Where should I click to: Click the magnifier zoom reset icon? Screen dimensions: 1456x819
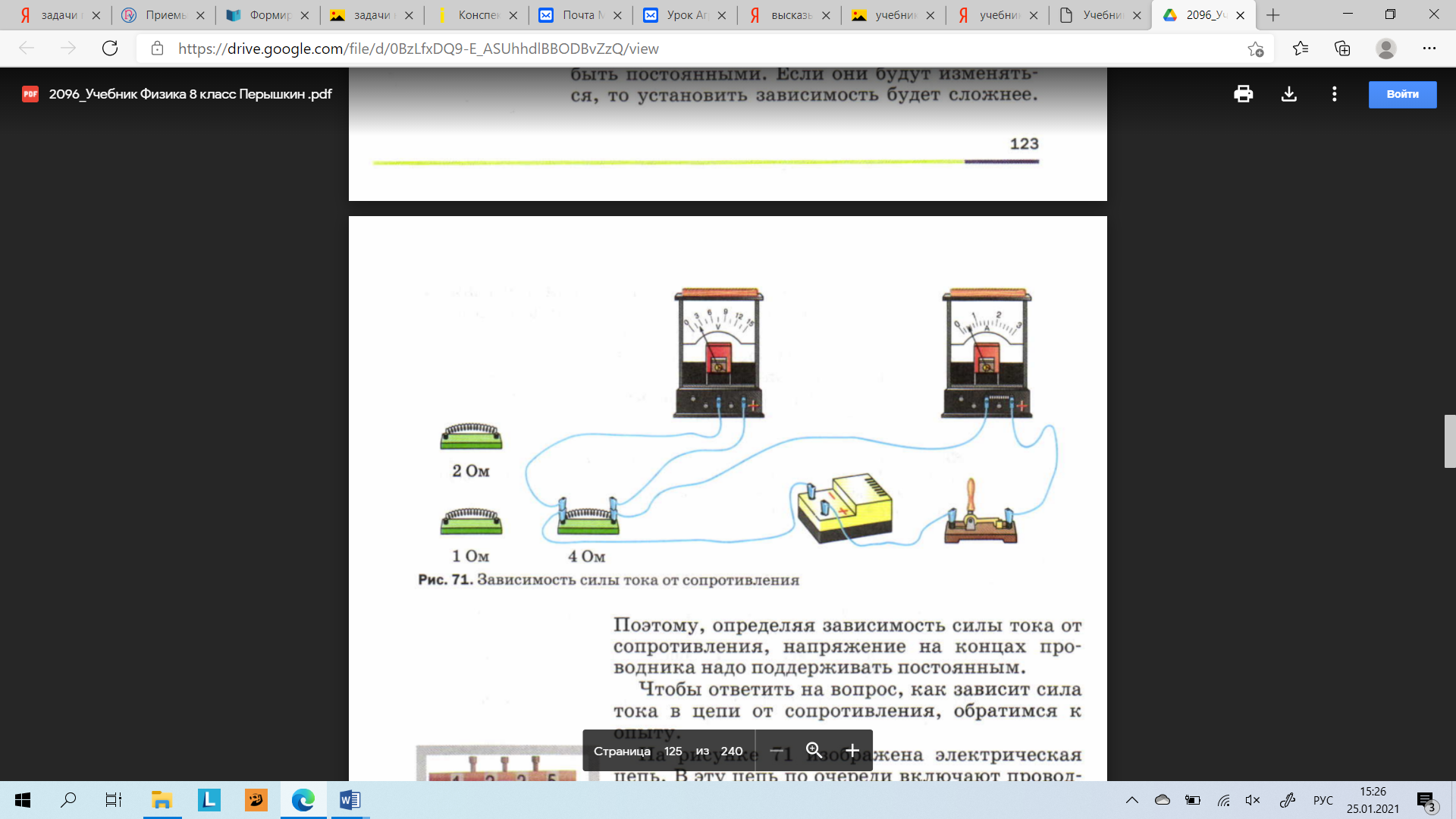814,751
